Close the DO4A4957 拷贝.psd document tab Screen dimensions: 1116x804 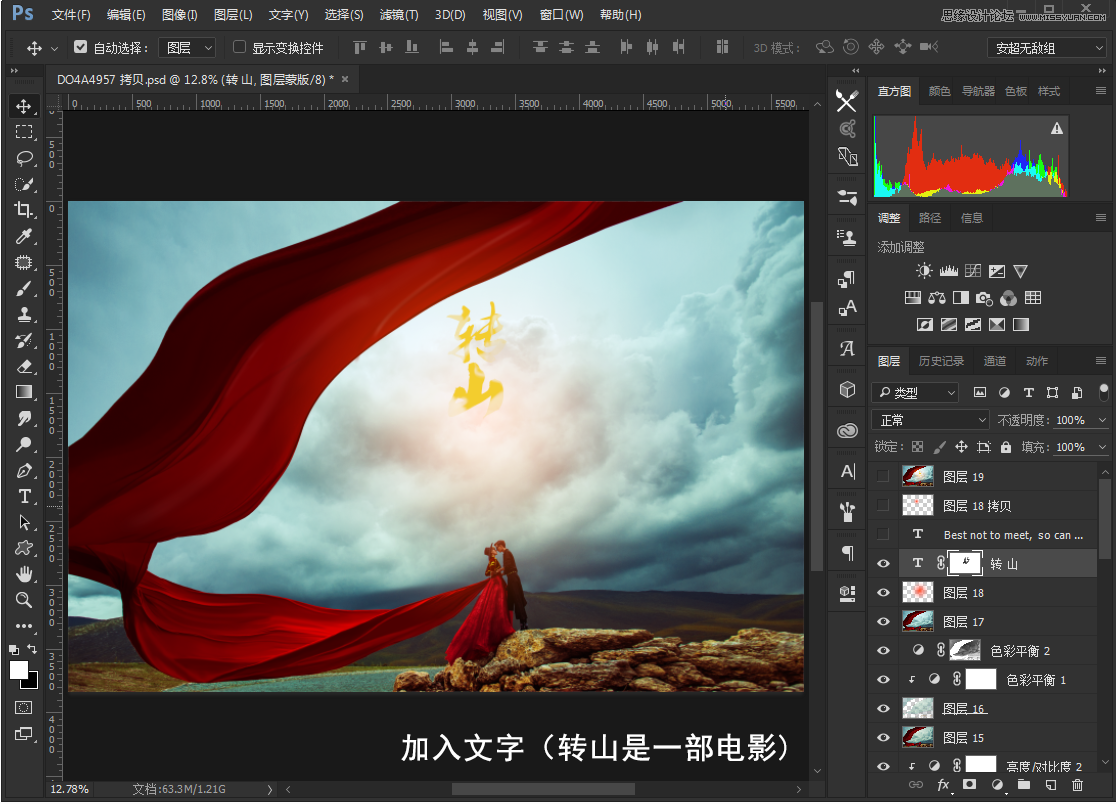pyautogui.click(x=344, y=79)
